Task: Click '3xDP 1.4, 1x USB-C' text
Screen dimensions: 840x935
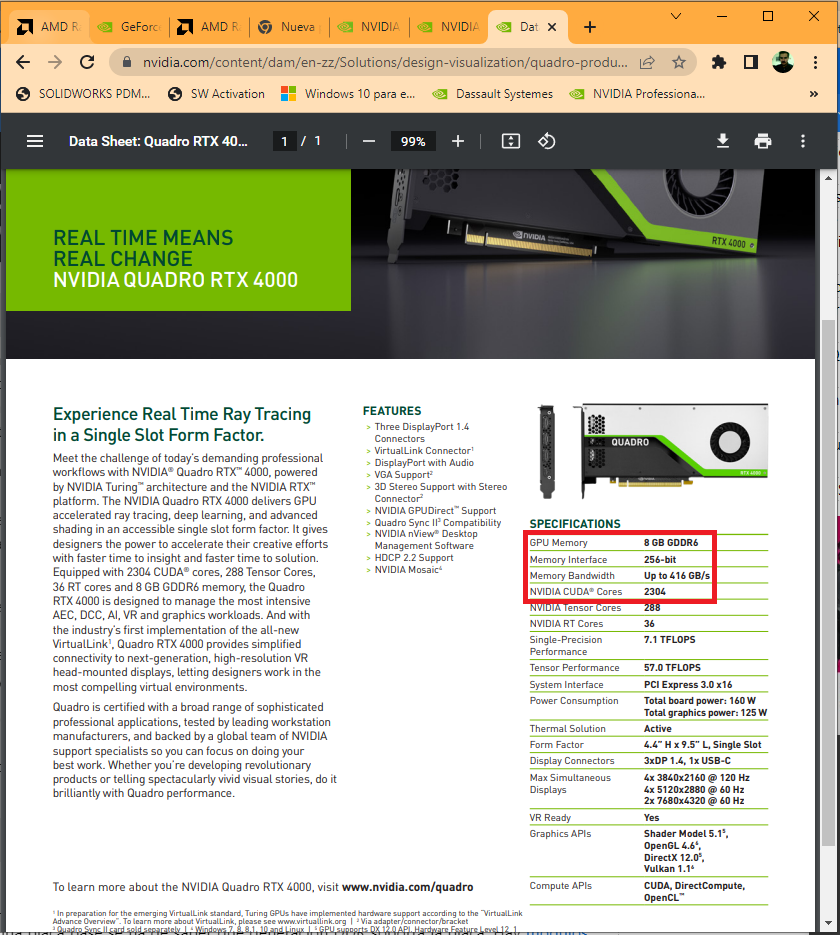Action: [x=687, y=760]
